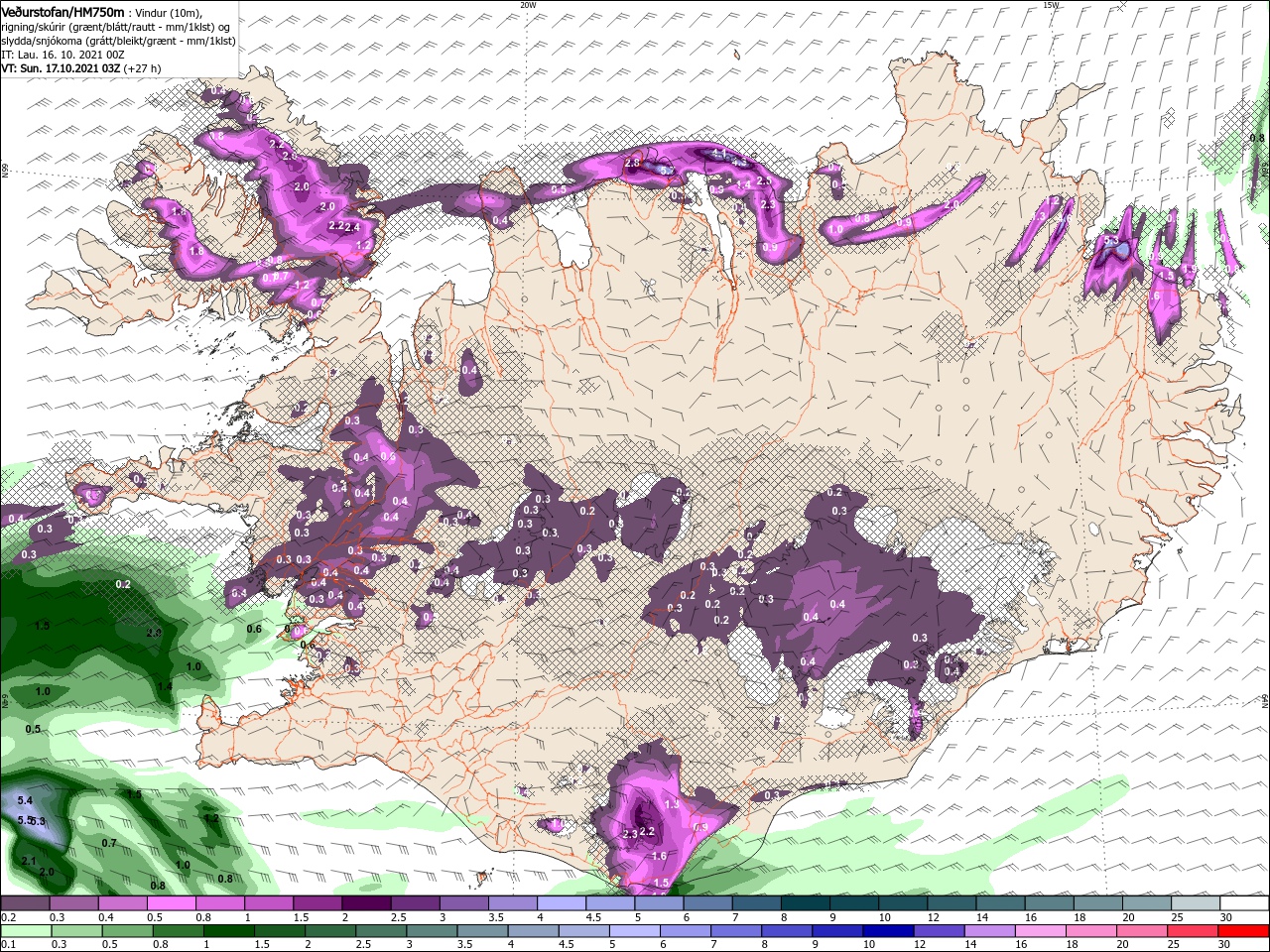Select the palest green 0.1 rain swatch
The image size is (1270, 952).
(25, 930)
